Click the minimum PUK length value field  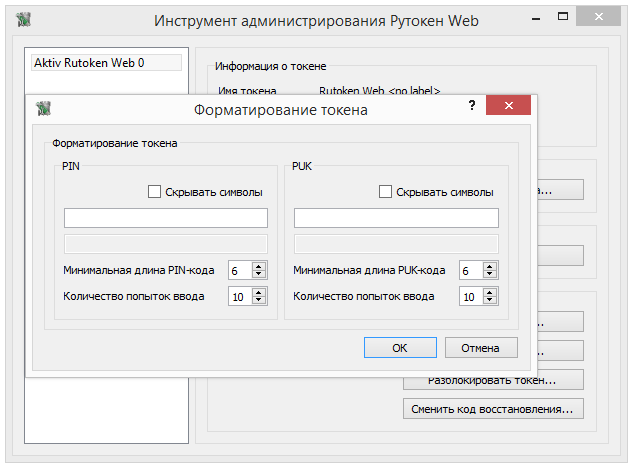[x=471, y=270]
